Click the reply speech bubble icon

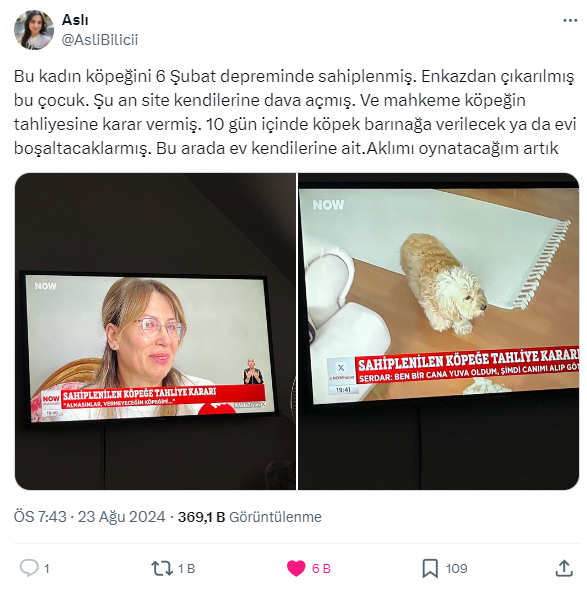pos(29,568)
